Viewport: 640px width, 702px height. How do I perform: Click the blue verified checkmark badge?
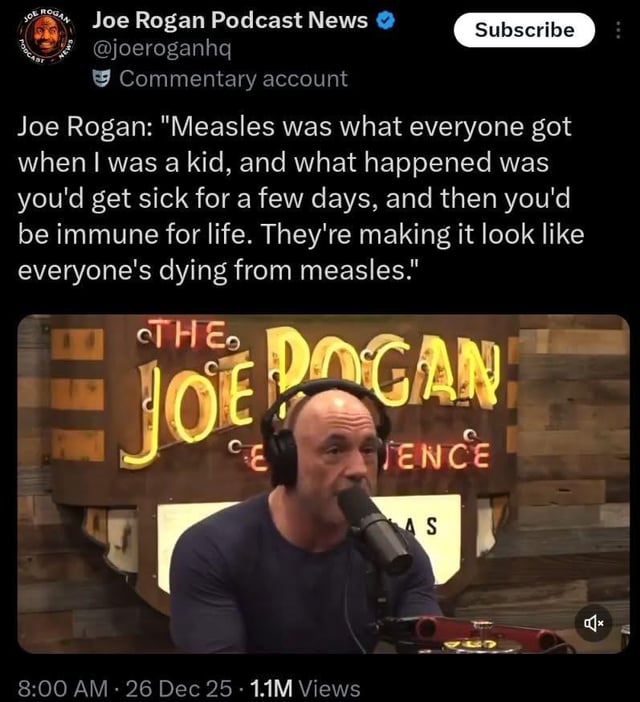[x=380, y=20]
